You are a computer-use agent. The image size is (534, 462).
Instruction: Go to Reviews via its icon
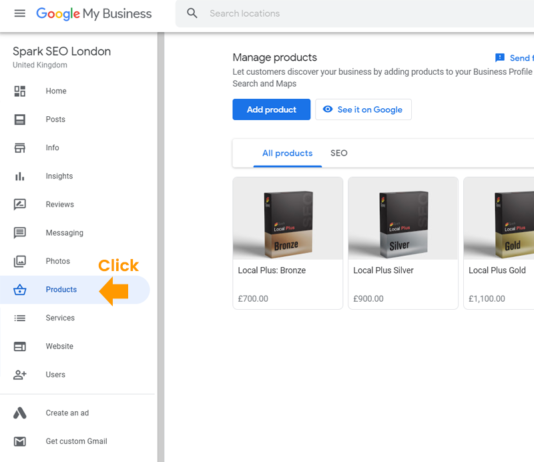pyautogui.click(x=20, y=204)
